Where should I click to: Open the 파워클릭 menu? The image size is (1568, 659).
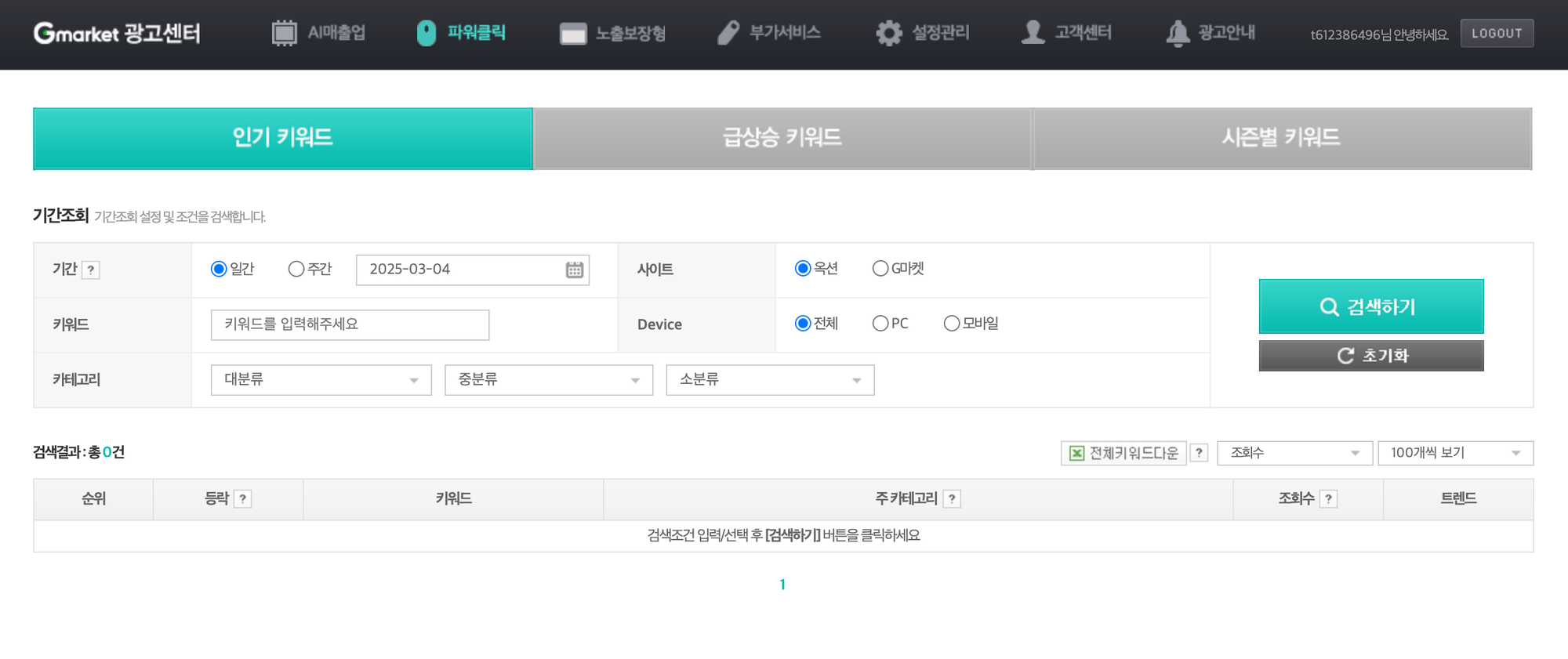click(x=461, y=33)
